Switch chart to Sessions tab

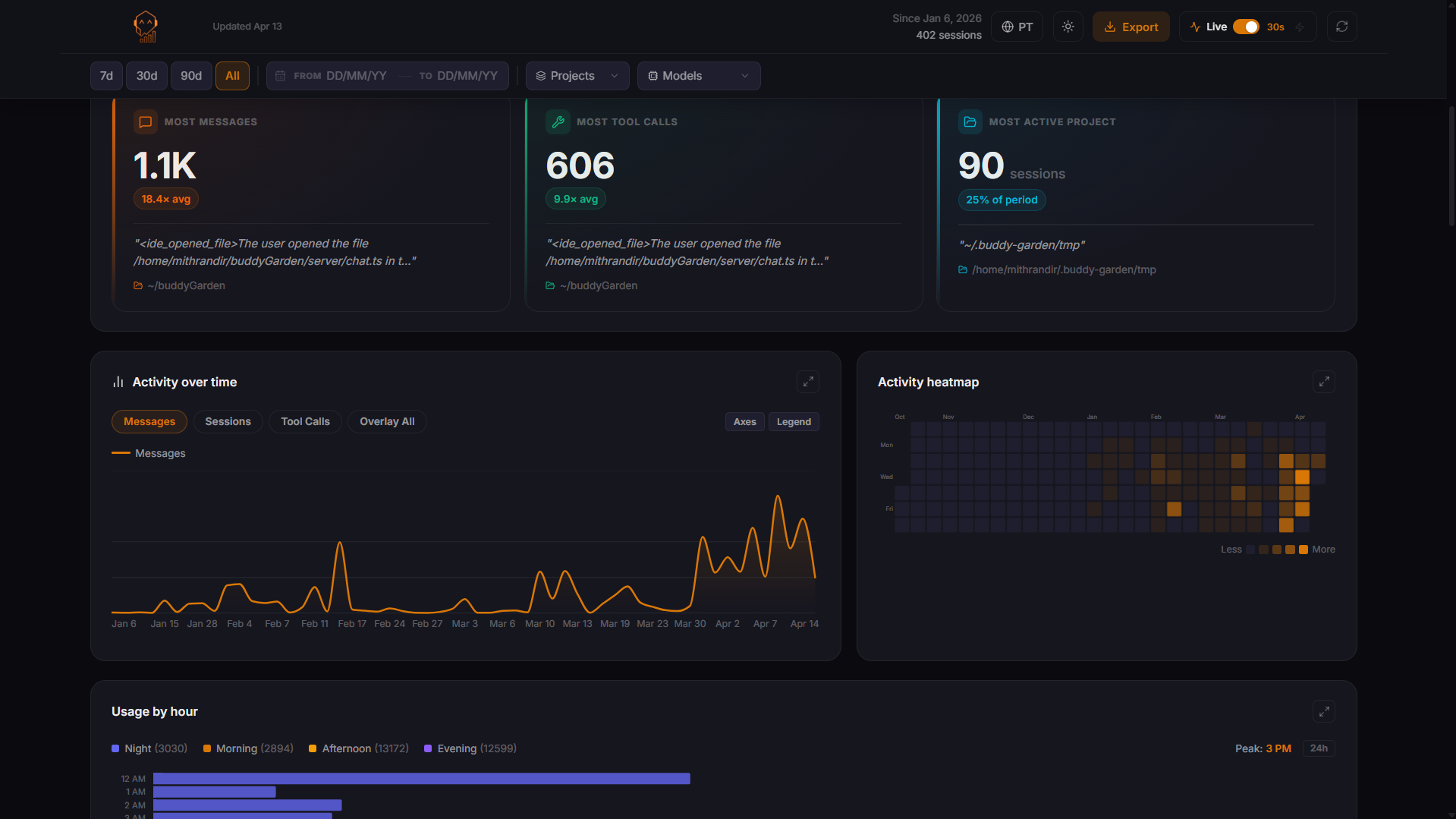click(228, 421)
